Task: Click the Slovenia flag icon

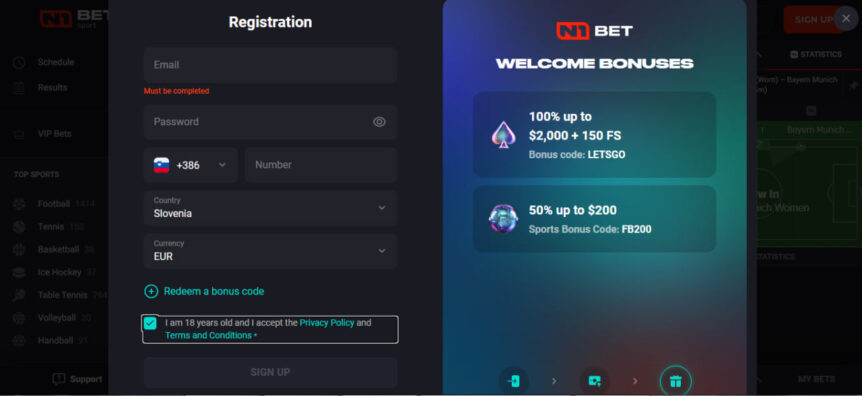Action: [161, 165]
